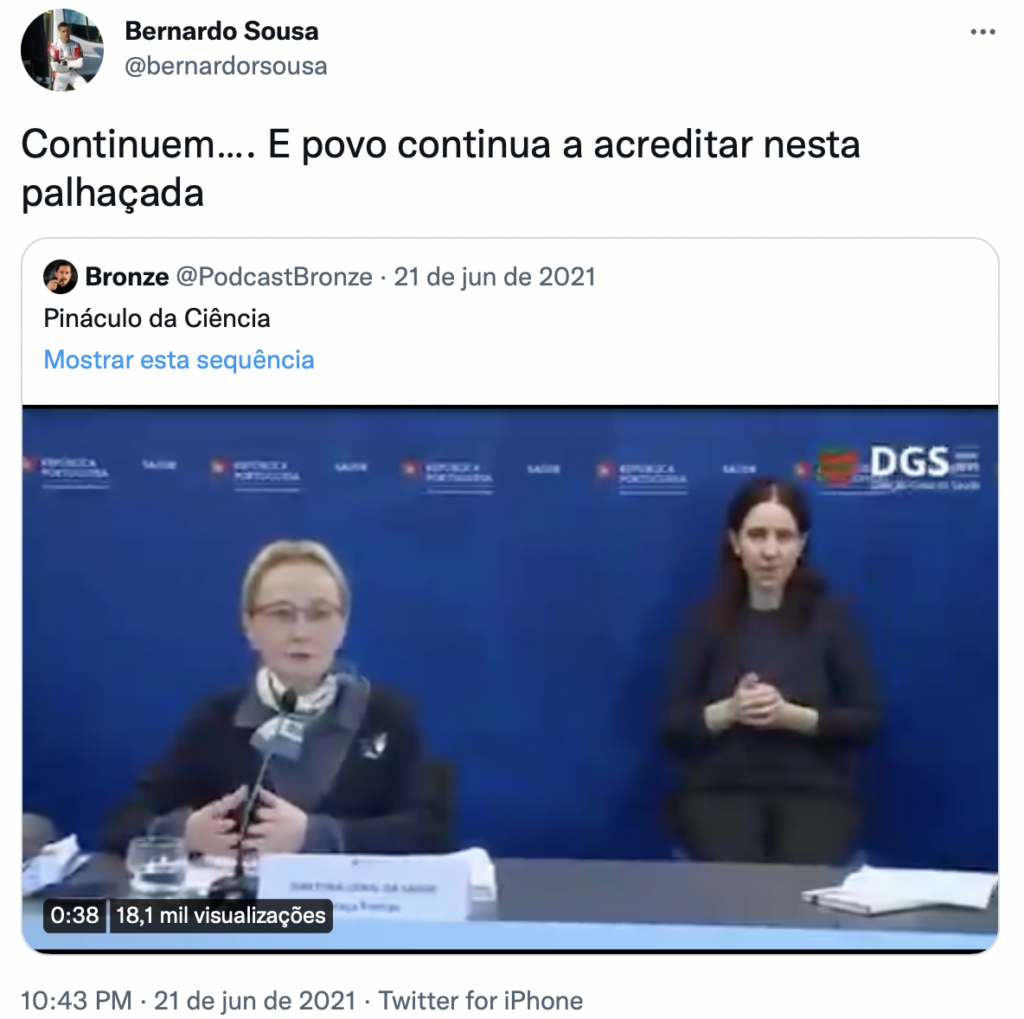The image size is (1024, 1019).
Task: Click the 18,1 mil visualizações label
Action: point(221,915)
